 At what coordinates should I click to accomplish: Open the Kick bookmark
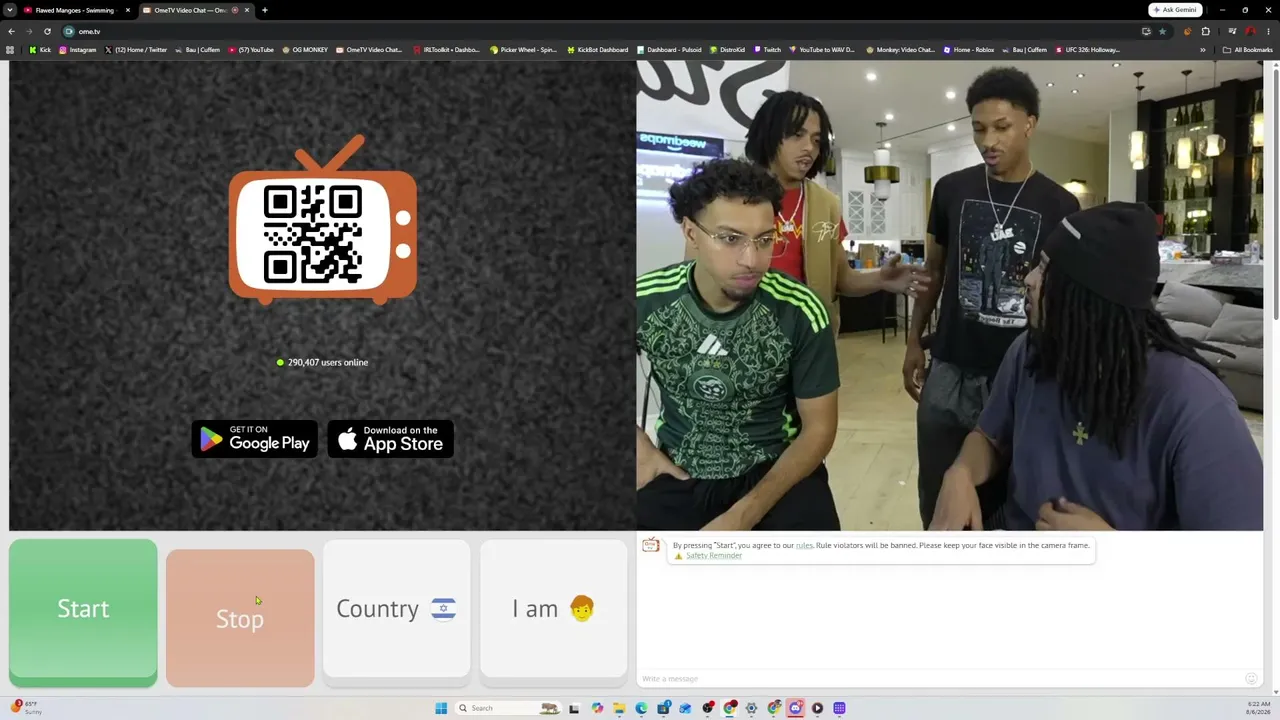(40, 50)
